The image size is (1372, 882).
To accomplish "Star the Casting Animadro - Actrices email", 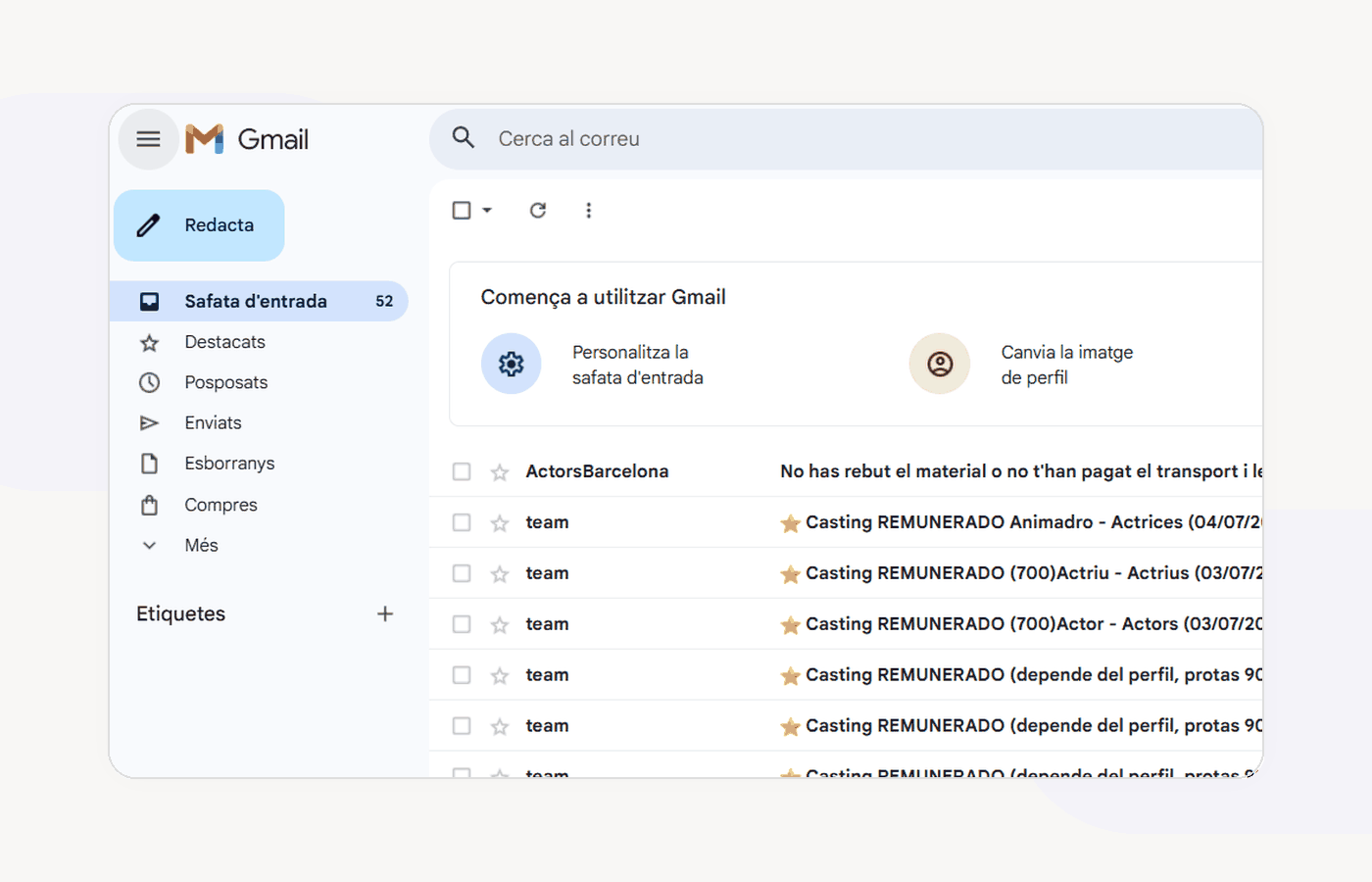I will (500, 523).
